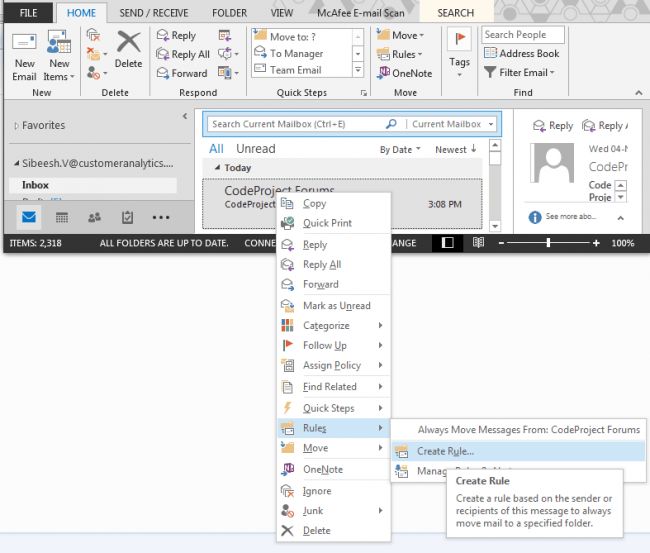This screenshot has height=553, width=650.
Task: Switch to the VIEW tab
Action: click(x=281, y=13)
